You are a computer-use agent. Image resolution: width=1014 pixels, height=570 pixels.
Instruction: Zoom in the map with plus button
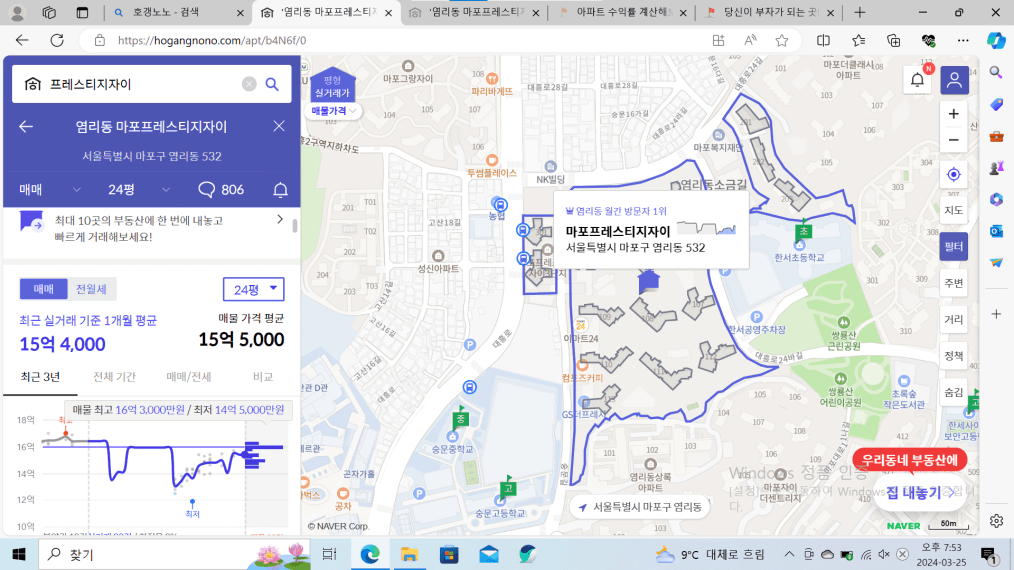click(x=954, y=114)
